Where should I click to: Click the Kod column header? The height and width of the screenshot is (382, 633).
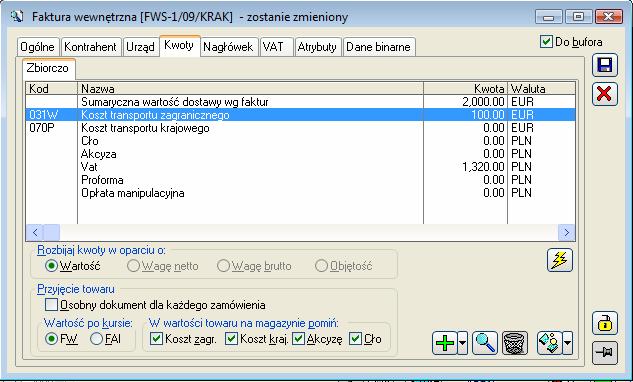click(52, 88)
